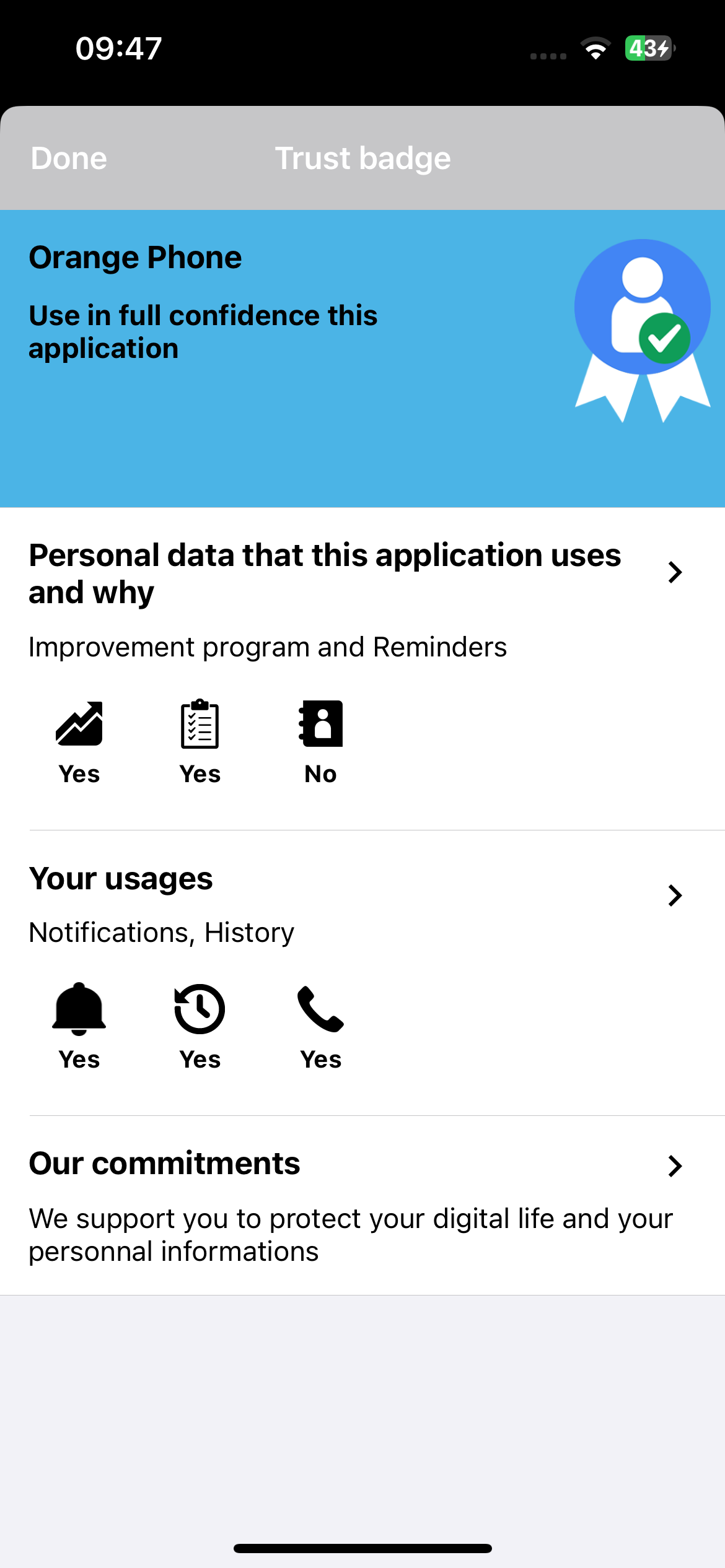Open 'Personal data that this application uses' heading
Viewport: 725px width, 1568px height.
pyautogui.click(x=325, y=573)
